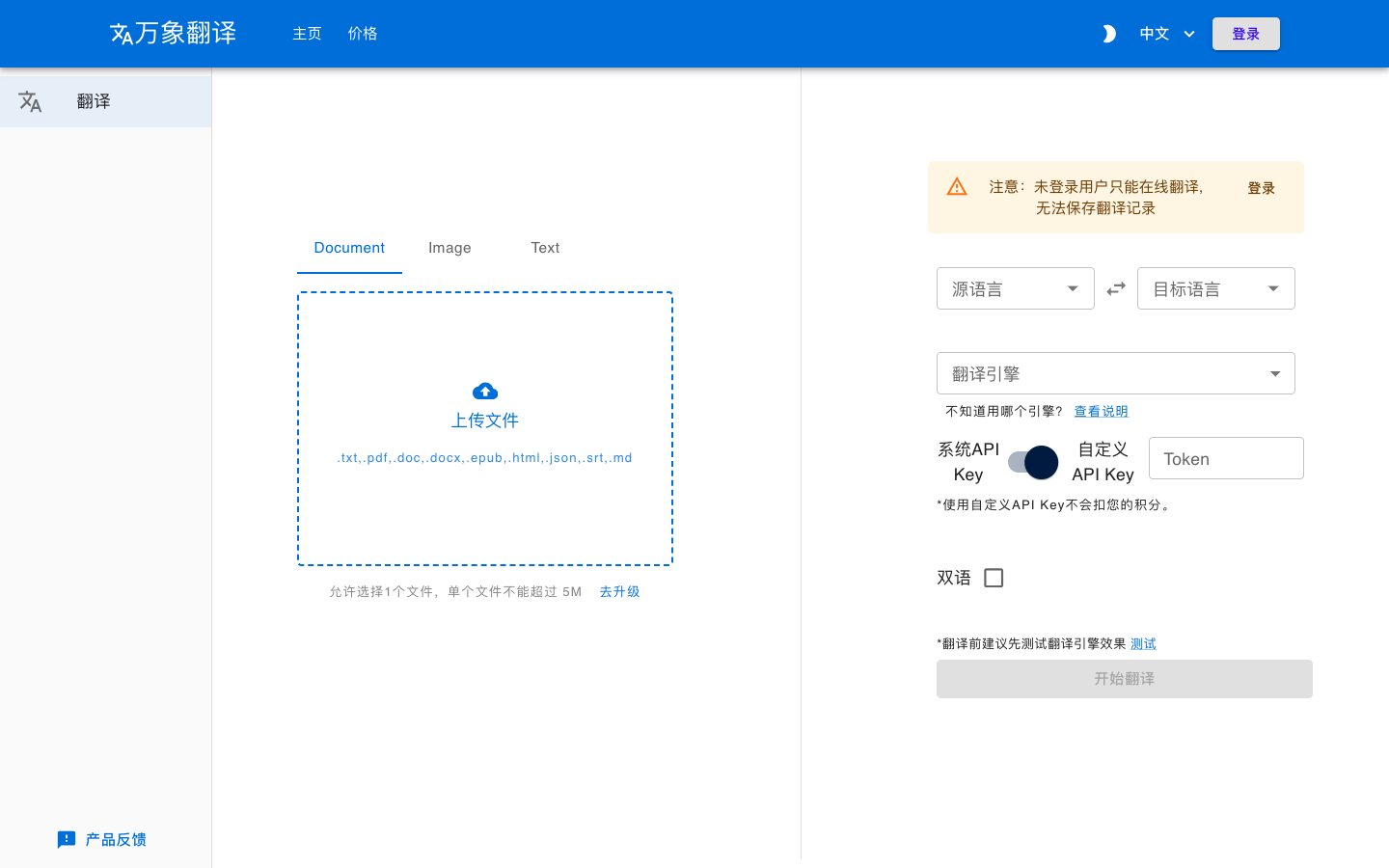Image resolution: width=1389 pixels, height=868 pixels.
Task: Enable dark mode via the moon icon
Action: point(1108,34)
